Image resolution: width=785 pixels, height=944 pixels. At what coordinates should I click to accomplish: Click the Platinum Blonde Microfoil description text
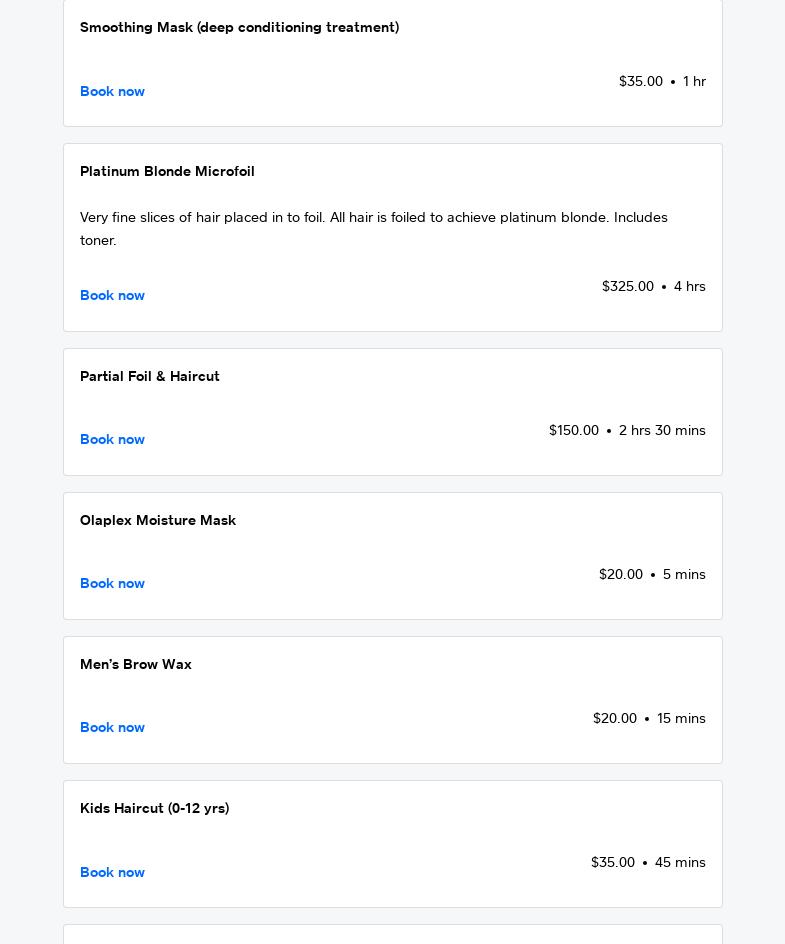coord(373,228)
